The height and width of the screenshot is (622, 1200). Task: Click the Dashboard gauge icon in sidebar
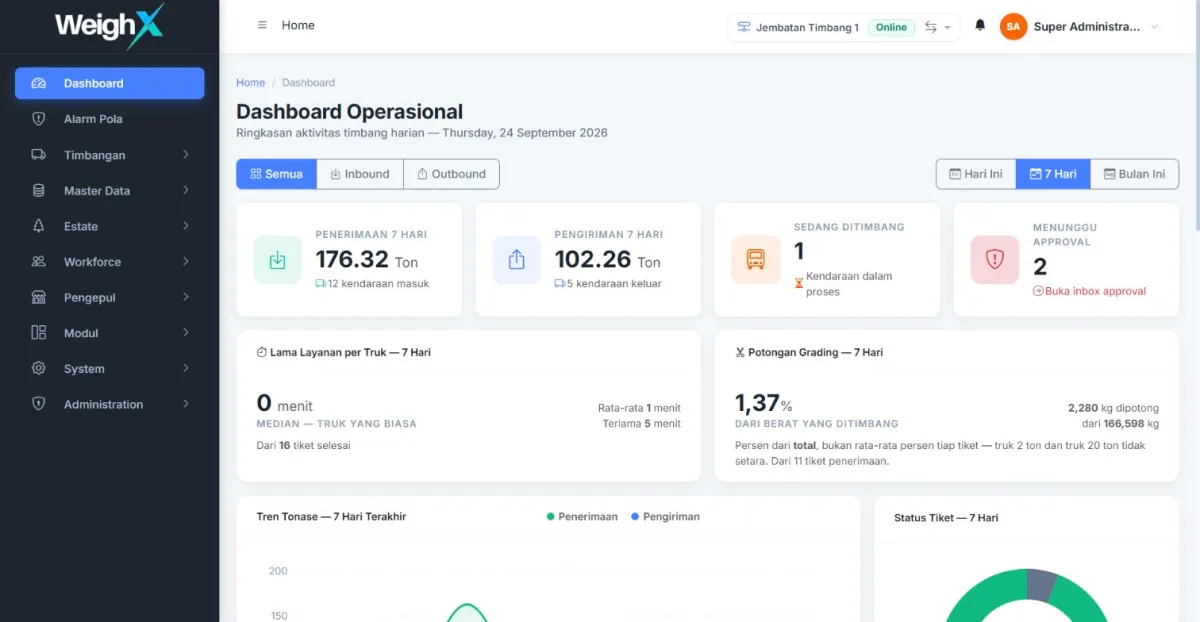coord(39,83)
